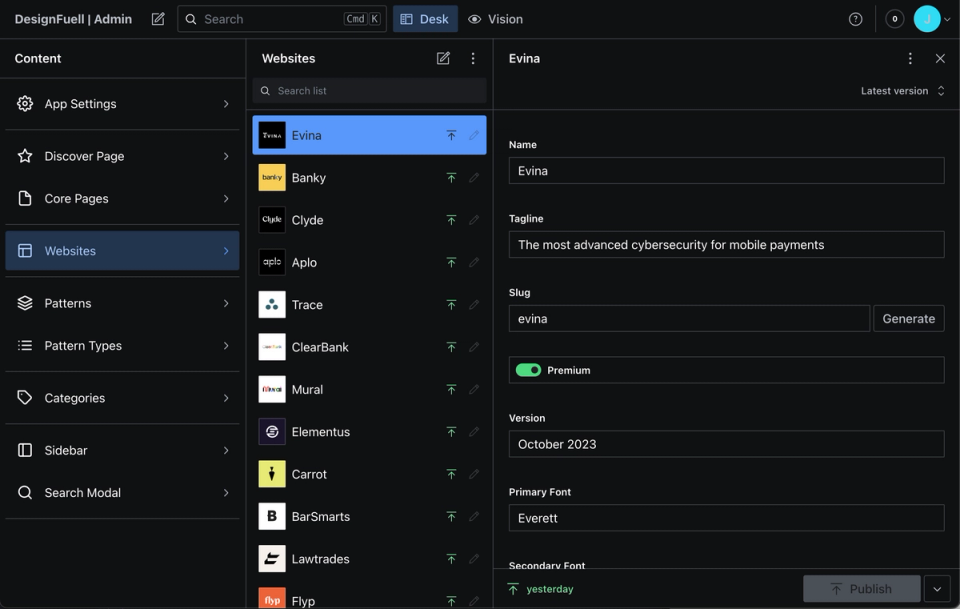The height and width of the screenshot is (609, 960).
Task: Open the Latest version selector
Action: pyautogui.click(x=899, y=90)
